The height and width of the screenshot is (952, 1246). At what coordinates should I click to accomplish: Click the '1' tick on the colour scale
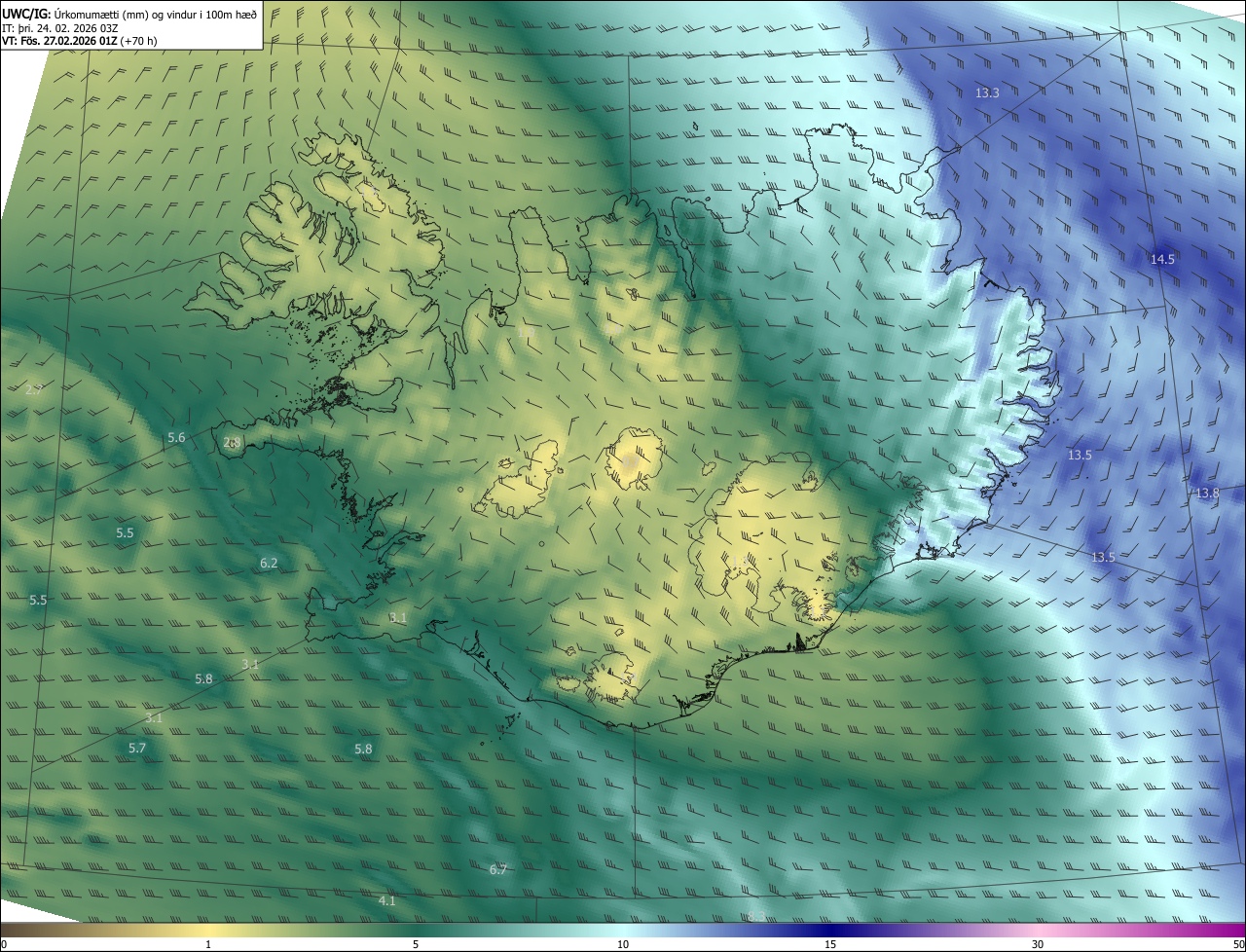208,944
